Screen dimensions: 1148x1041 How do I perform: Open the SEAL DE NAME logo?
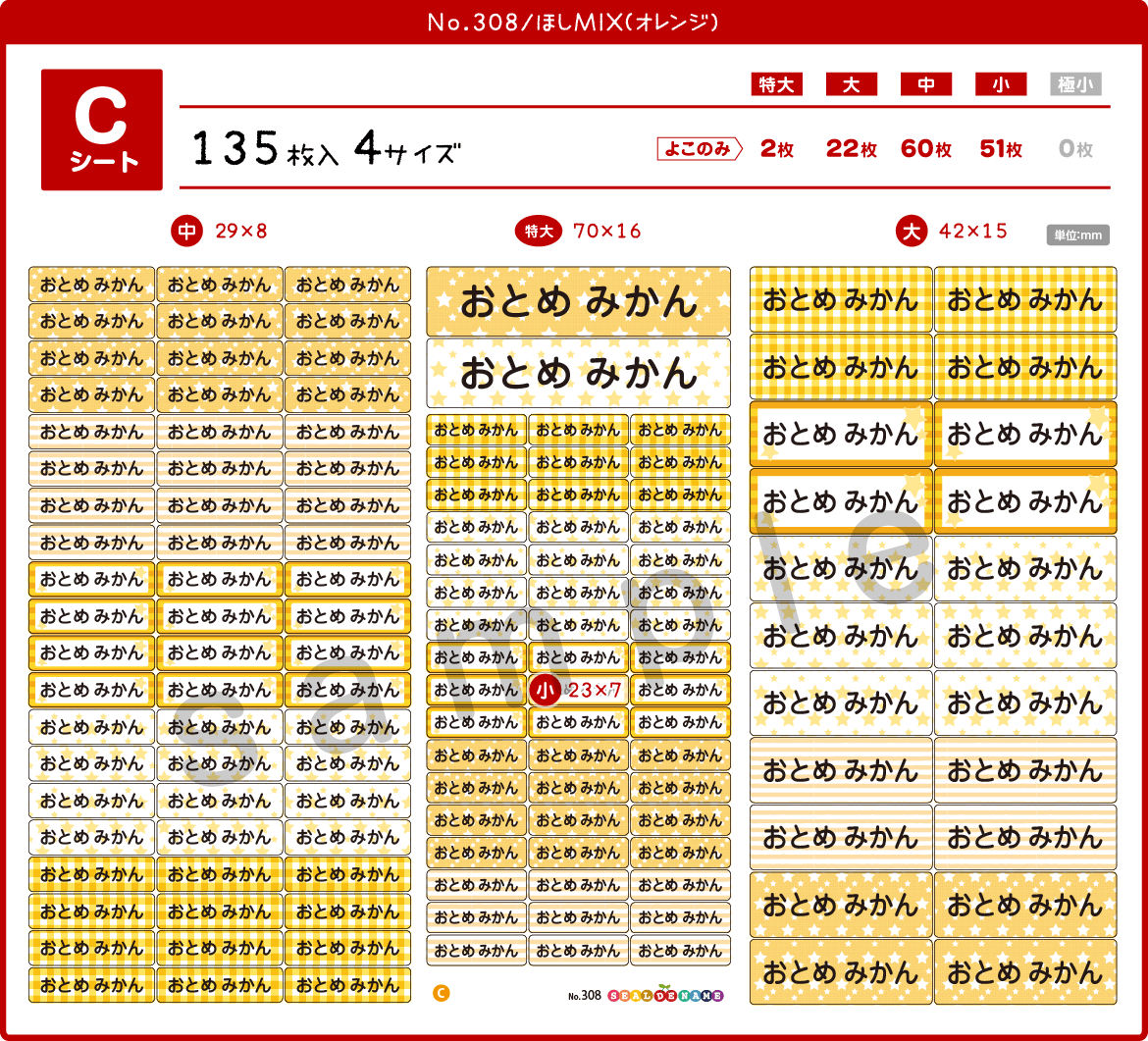click(665, 995)
